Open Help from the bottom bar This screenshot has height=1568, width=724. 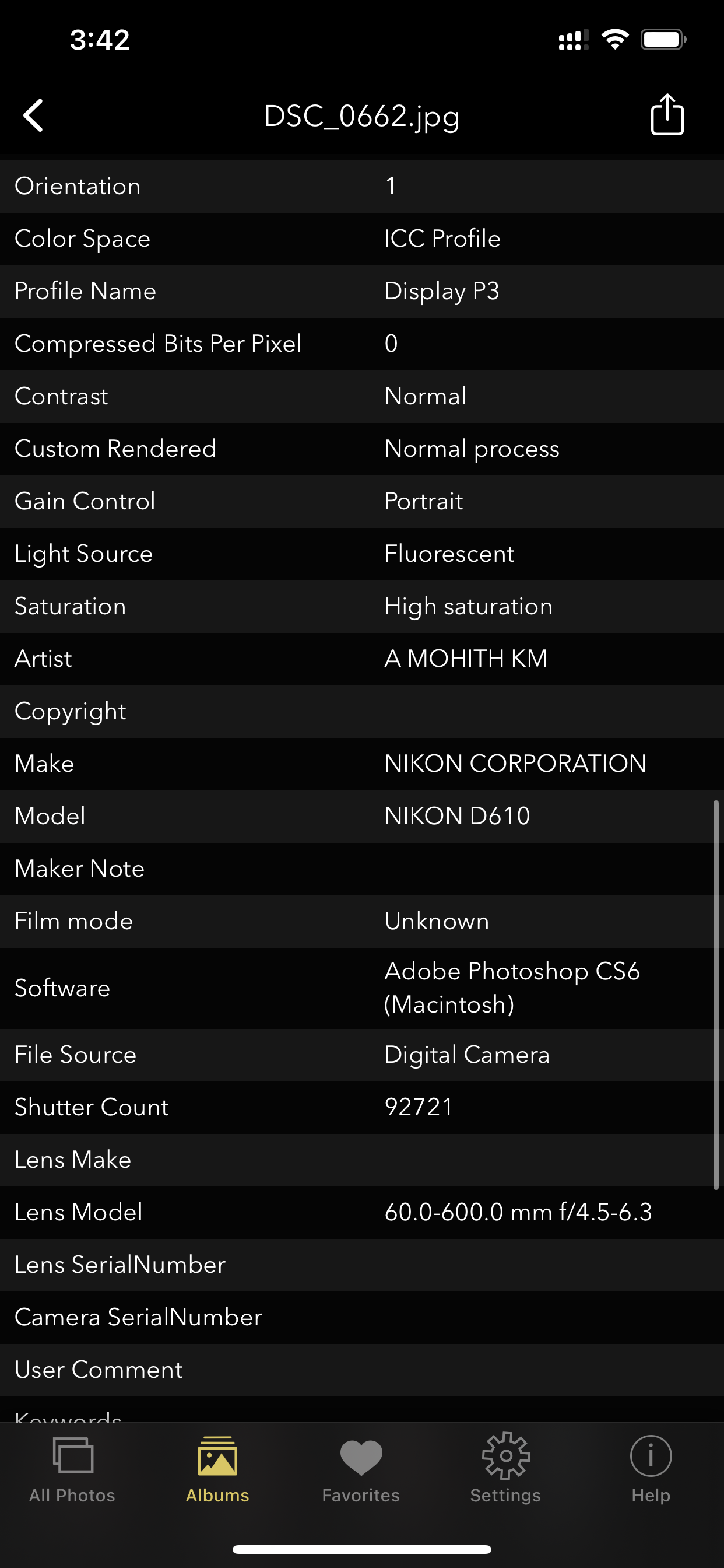651,1473
